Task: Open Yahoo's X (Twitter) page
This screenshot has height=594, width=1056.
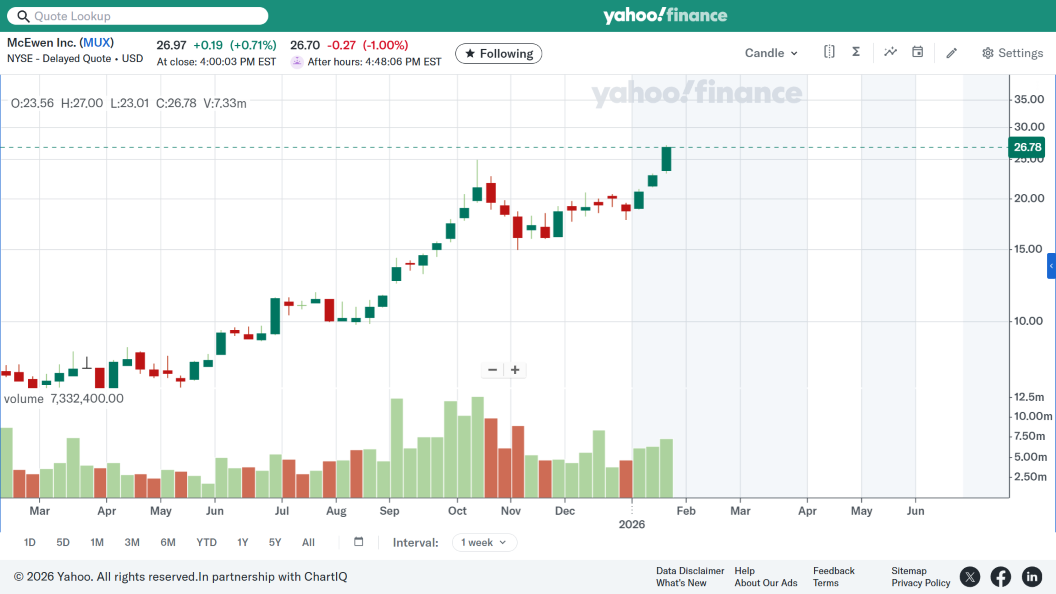Action: tap(969, 576)
